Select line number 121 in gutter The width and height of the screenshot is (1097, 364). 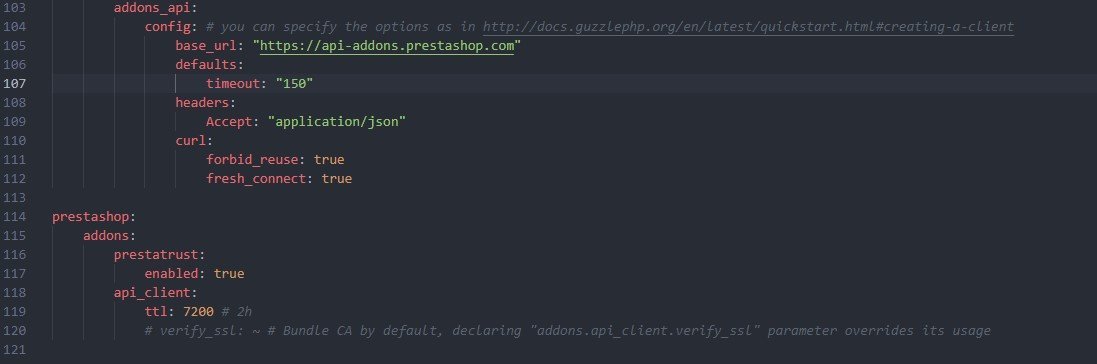(15, 349)
